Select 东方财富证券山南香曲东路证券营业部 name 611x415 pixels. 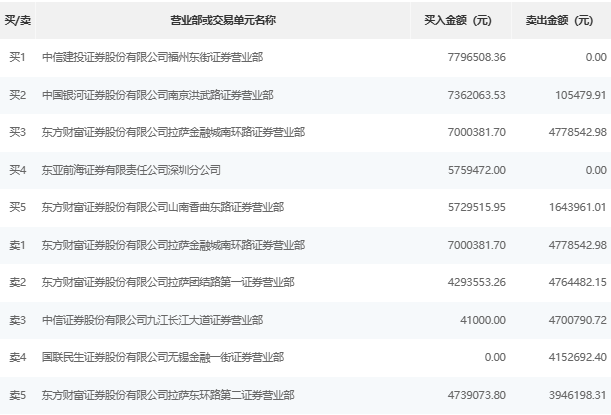163,207
